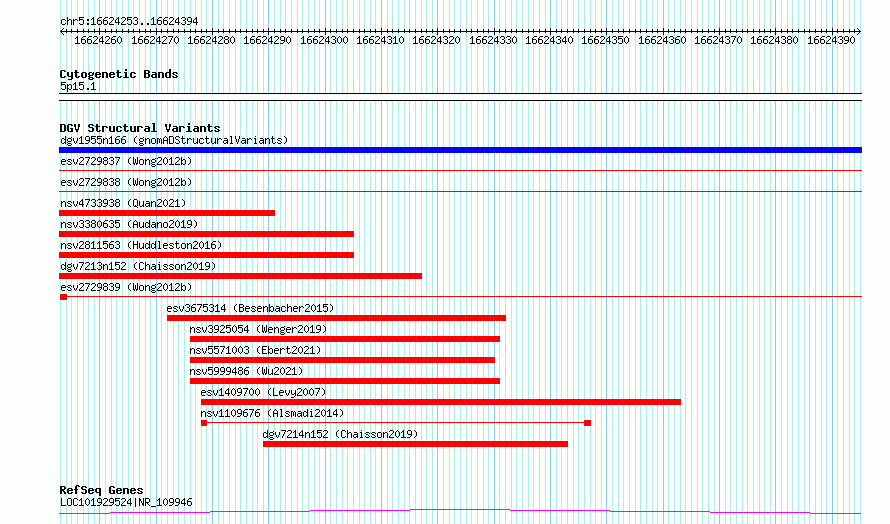Click the red nsv2811563 variant bar

tap(207, 255)
